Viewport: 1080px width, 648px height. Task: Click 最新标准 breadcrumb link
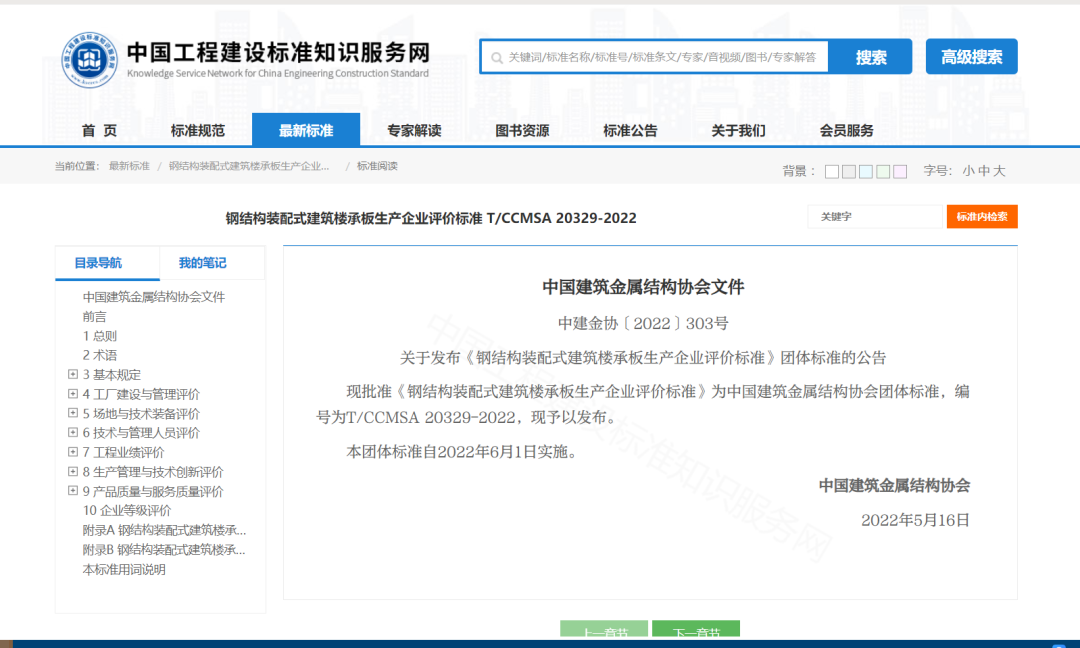click(x=129, y=166)
